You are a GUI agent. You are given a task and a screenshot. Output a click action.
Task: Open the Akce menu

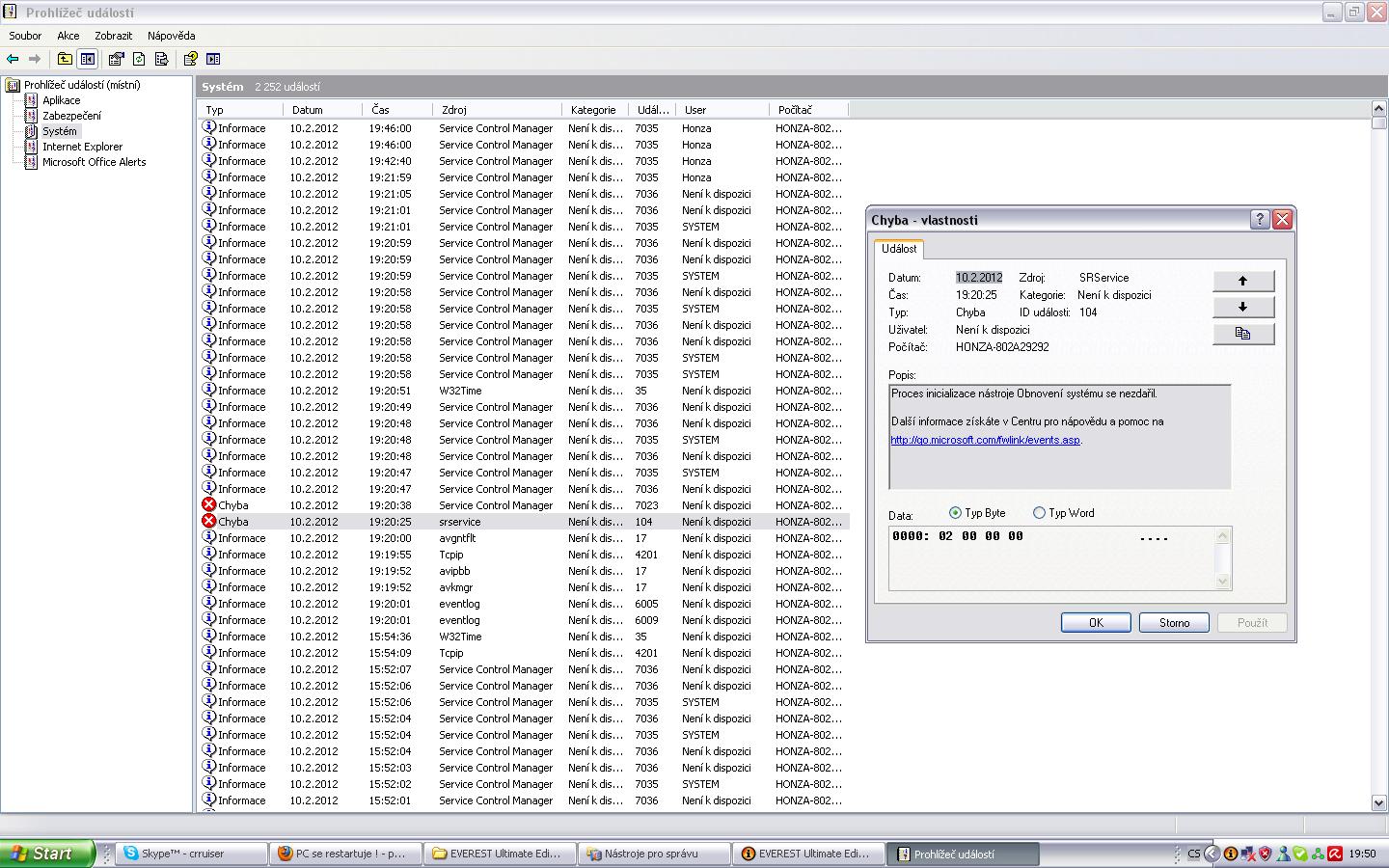tap(68, 36)
